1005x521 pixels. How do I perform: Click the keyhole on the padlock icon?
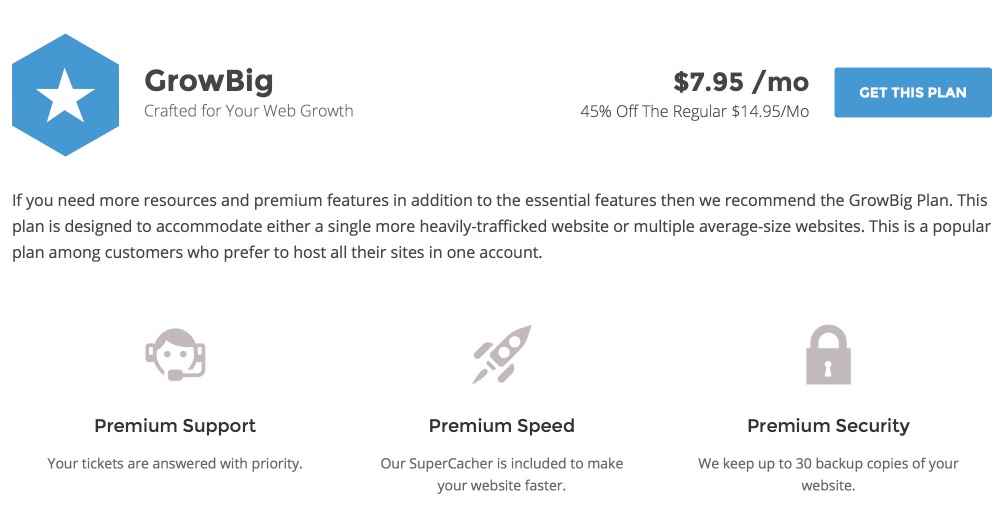coord(828,369)
